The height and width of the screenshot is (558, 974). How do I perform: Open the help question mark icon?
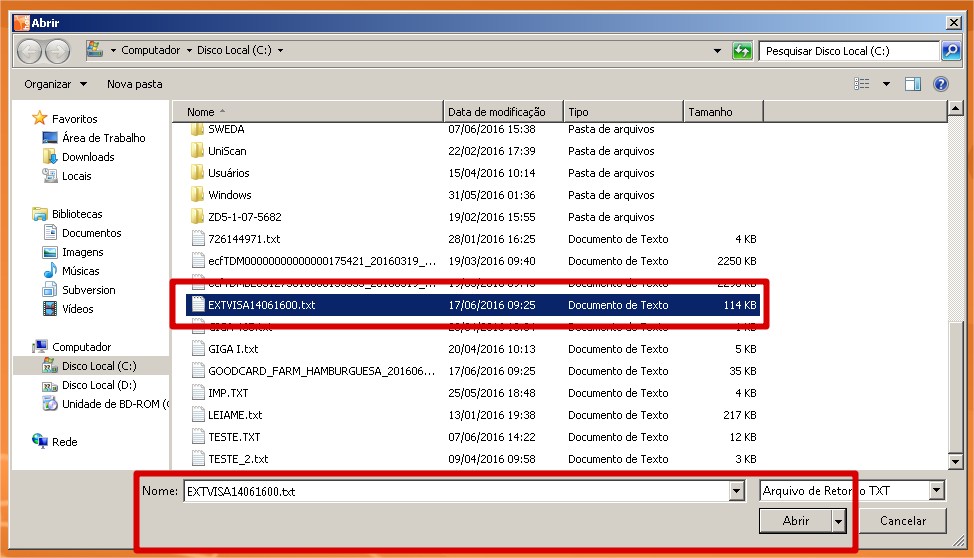[940, 85]
